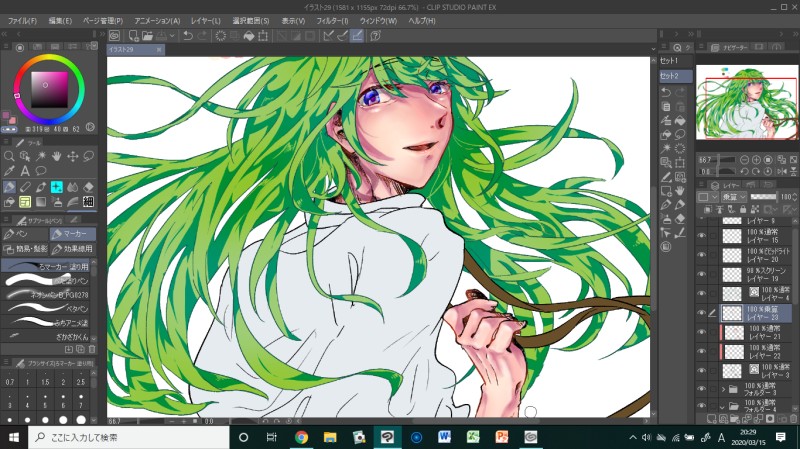Viewport: 800px width, 449px height.
Task: Select the Hand move-canvas tool
Action: (56, 156)
